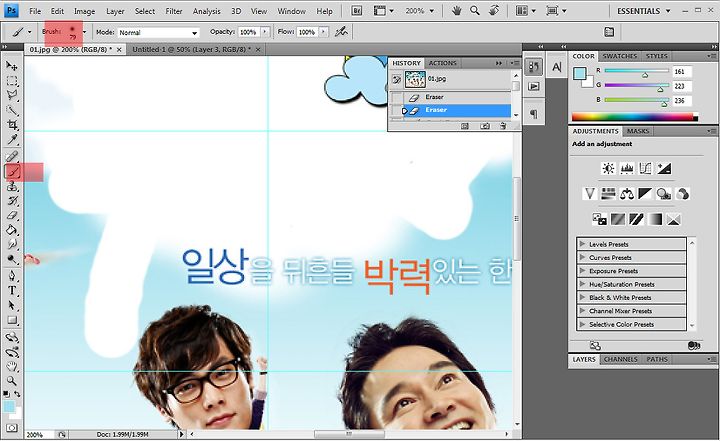Select the Clone Stamp tool
This screenshot has width=720, height=441.
pos(12,187)
